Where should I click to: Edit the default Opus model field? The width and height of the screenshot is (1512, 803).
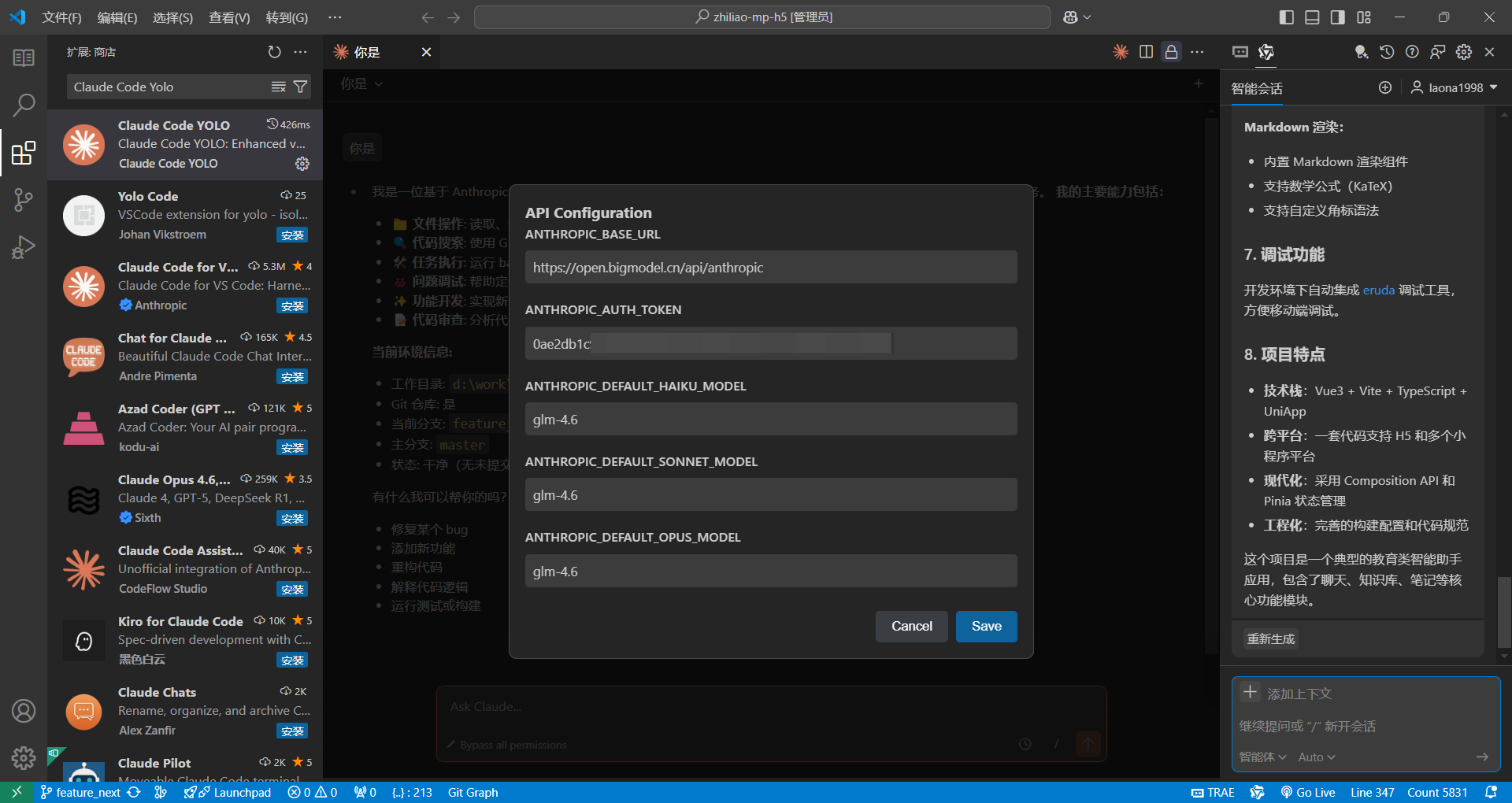[771, 571]
